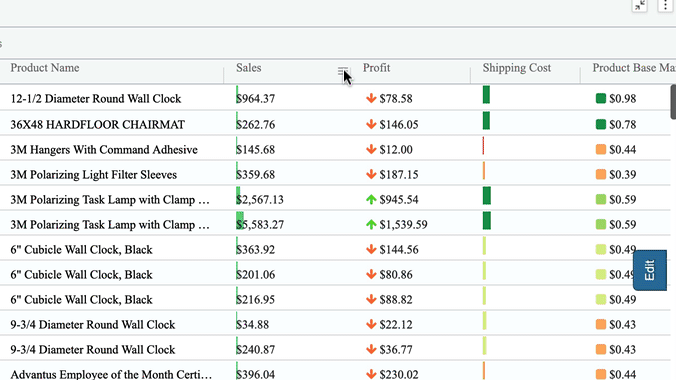Collapse the widget using the minimize arrows icon

point(639,5)
